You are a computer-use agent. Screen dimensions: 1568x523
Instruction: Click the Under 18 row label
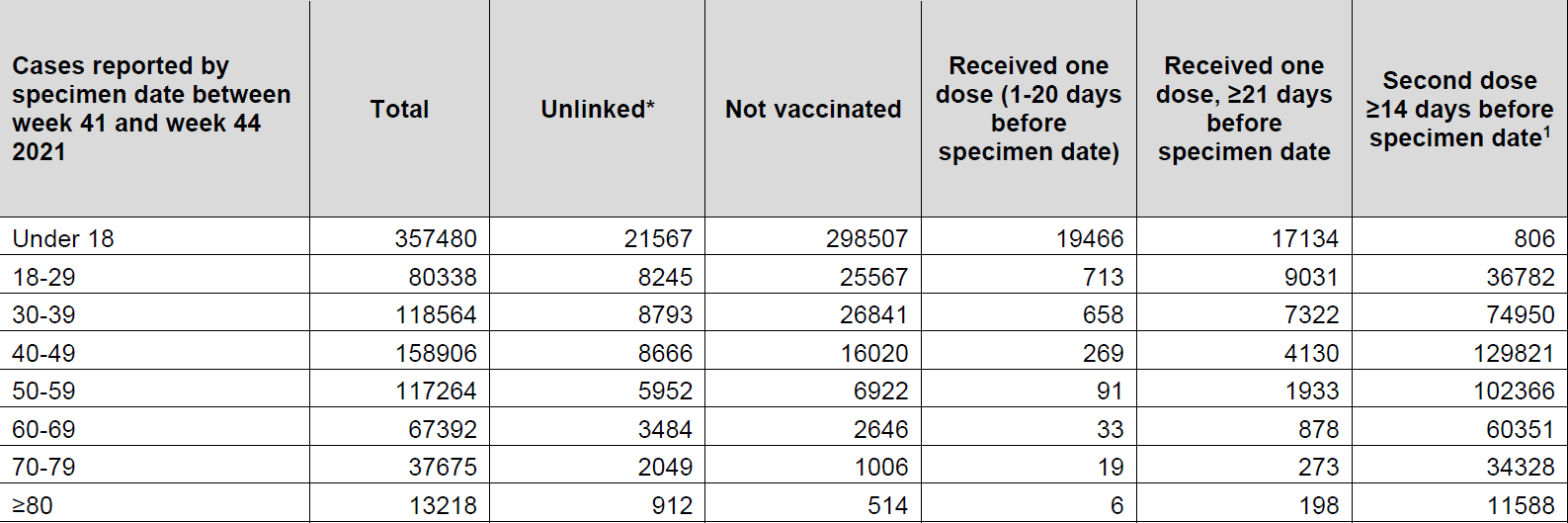pyautogui.click(x=63, y=238)
